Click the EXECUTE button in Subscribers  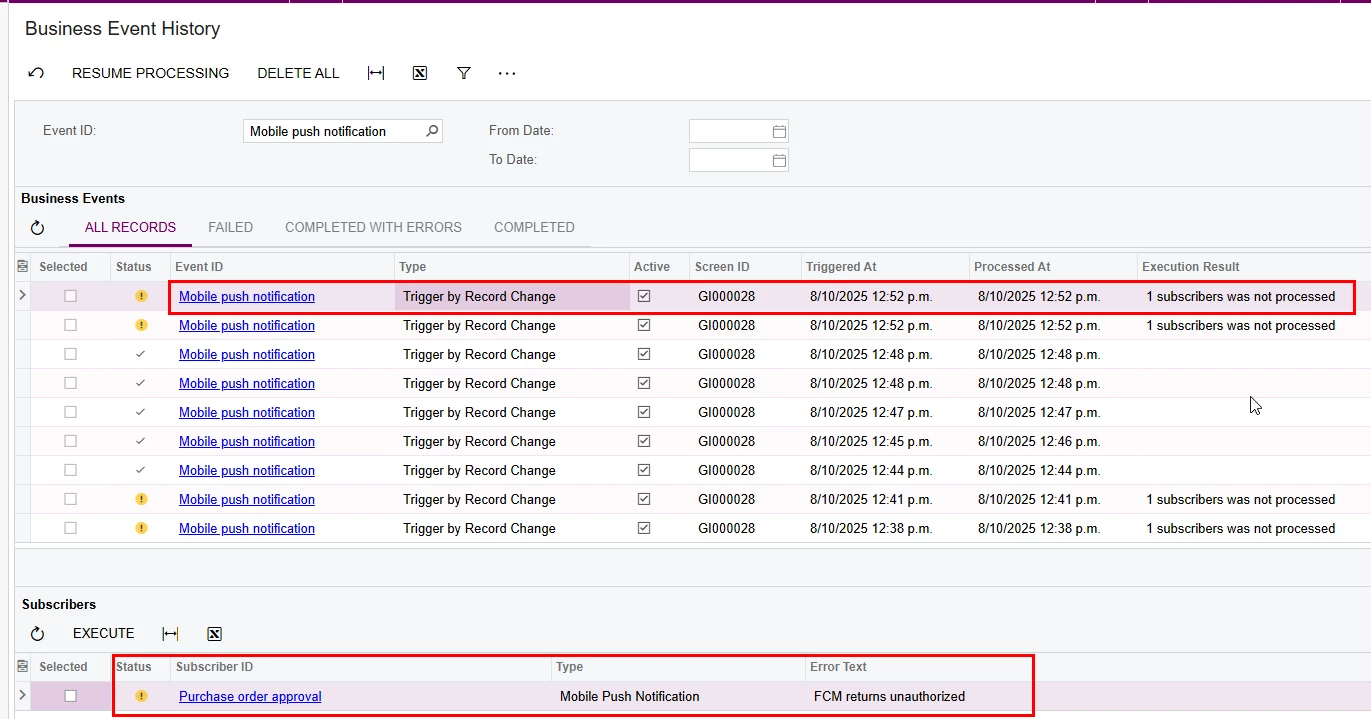coord(104,634)
